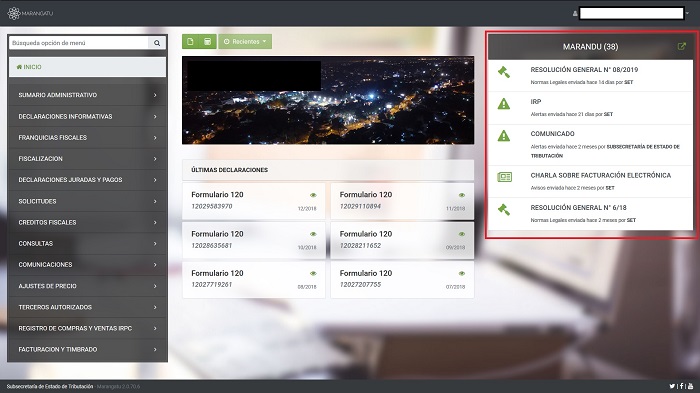
Task: Expand the Sumario Administrativo menu
Action: (88, 95)
